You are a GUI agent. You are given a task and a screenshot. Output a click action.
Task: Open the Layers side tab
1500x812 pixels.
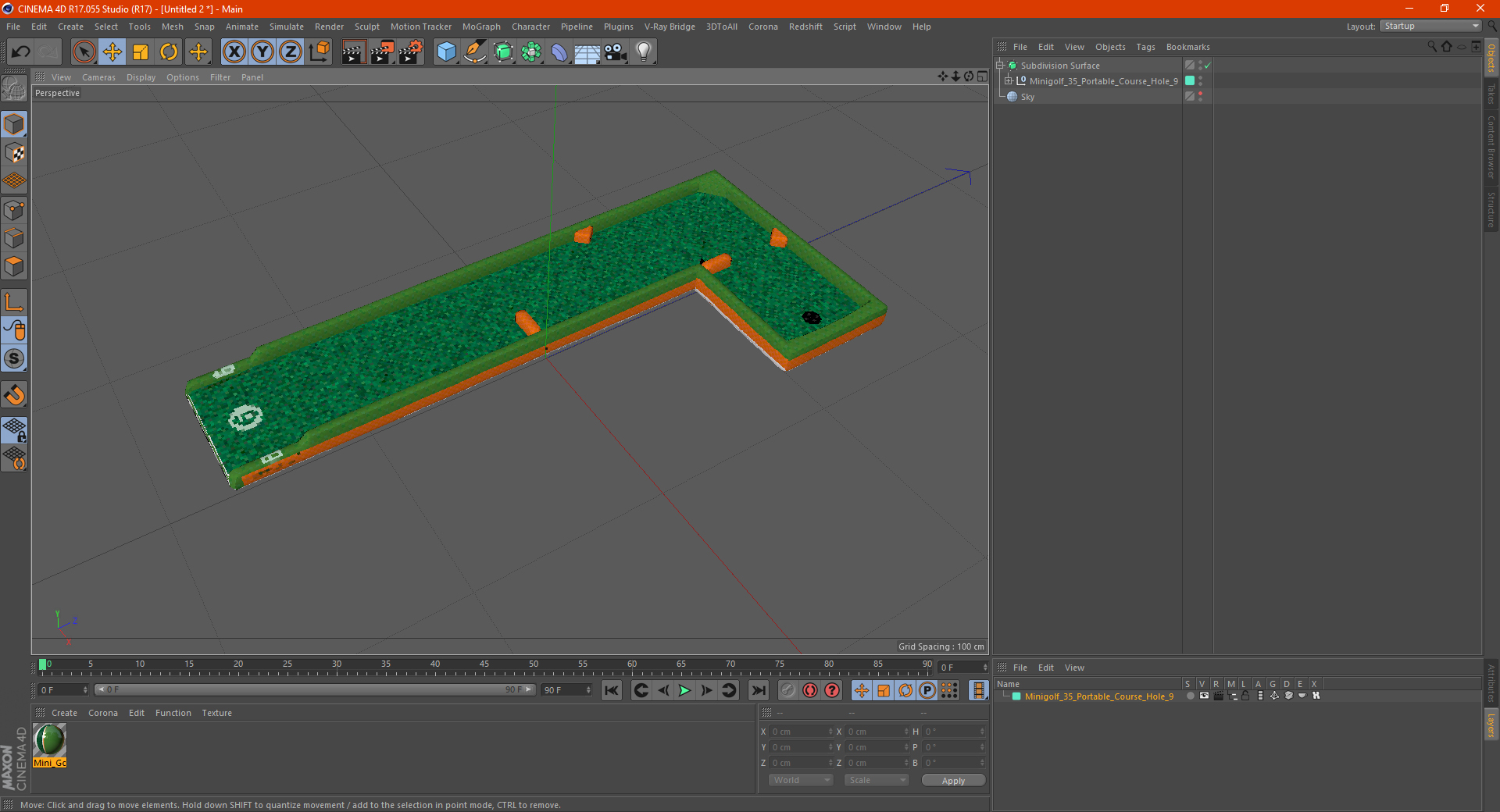[1491, 725]
